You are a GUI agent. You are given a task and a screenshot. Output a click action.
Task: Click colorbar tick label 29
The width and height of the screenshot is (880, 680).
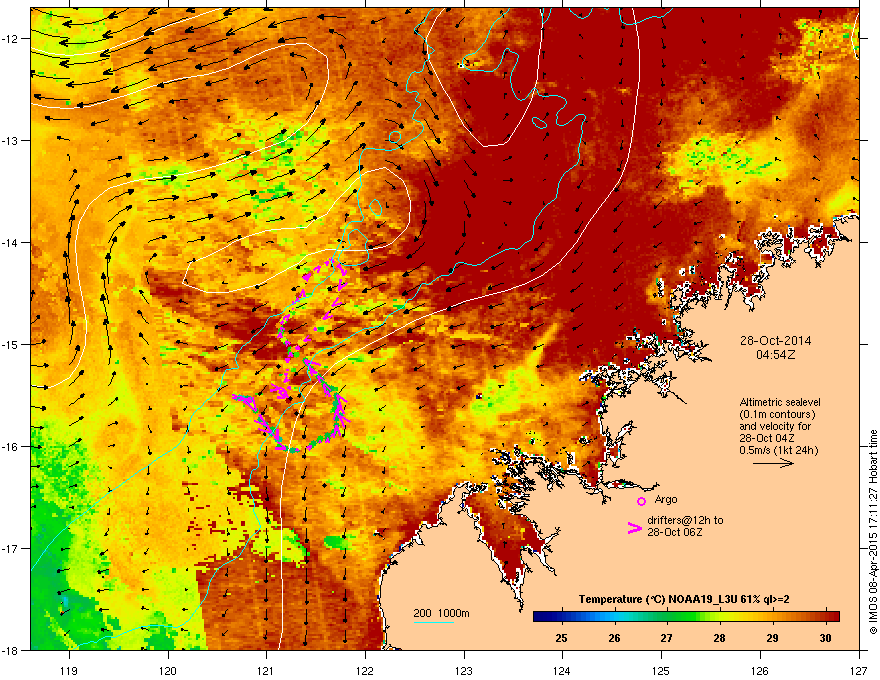pyautogui.click(x=772, y=638)
